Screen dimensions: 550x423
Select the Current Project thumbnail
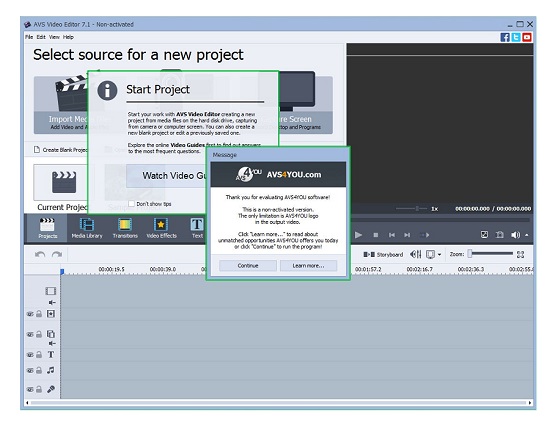[60, 182]
